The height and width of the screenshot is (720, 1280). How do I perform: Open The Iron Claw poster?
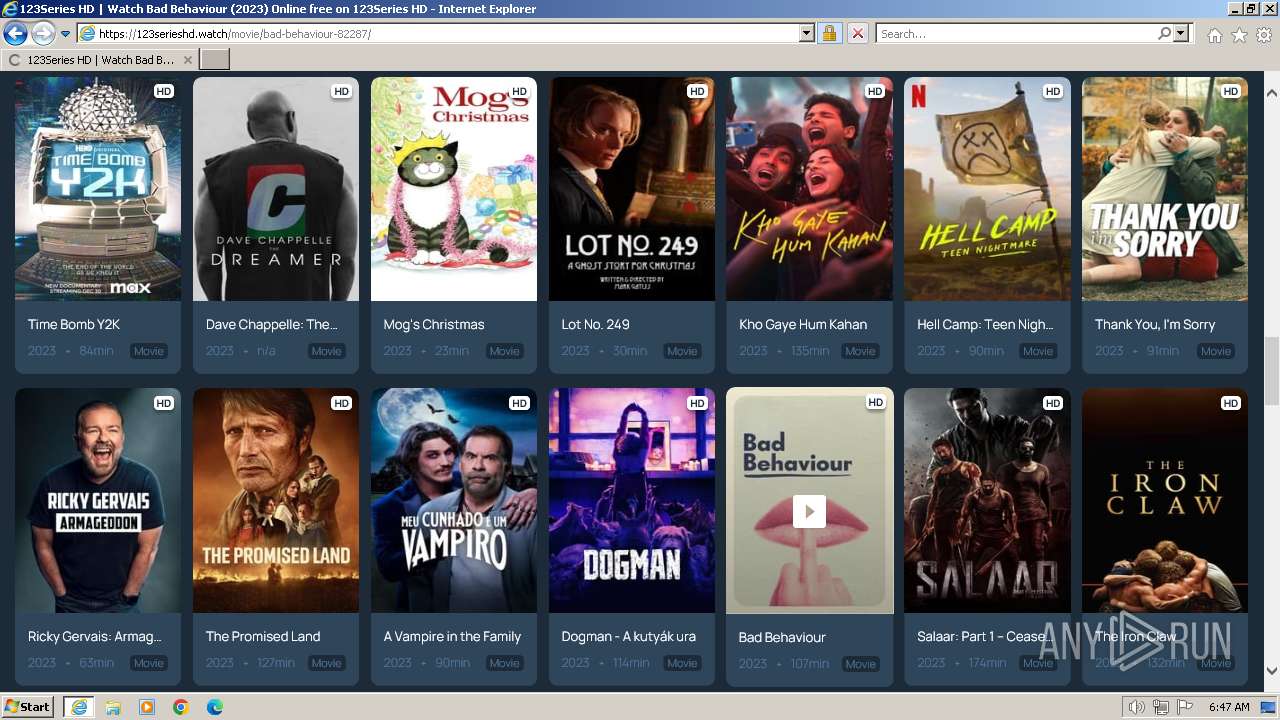[x=1165, y=500]
